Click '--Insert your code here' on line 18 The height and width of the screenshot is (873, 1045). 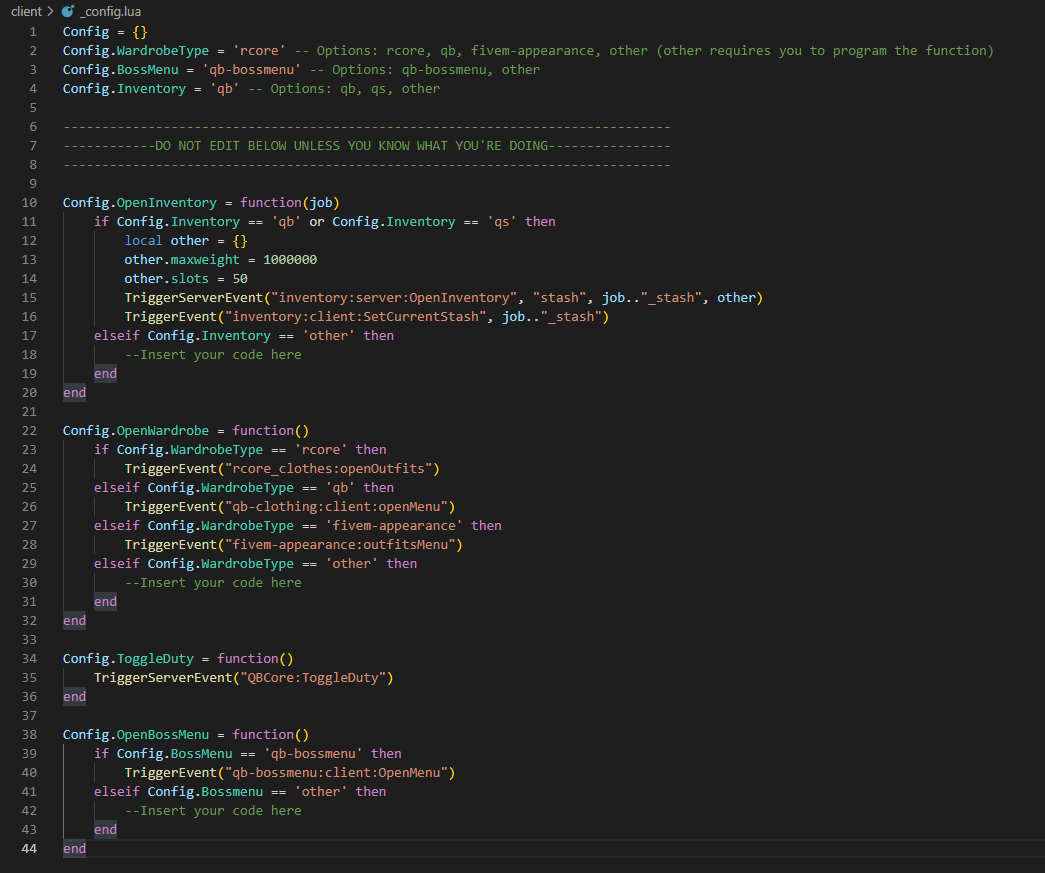pos(213,355)
